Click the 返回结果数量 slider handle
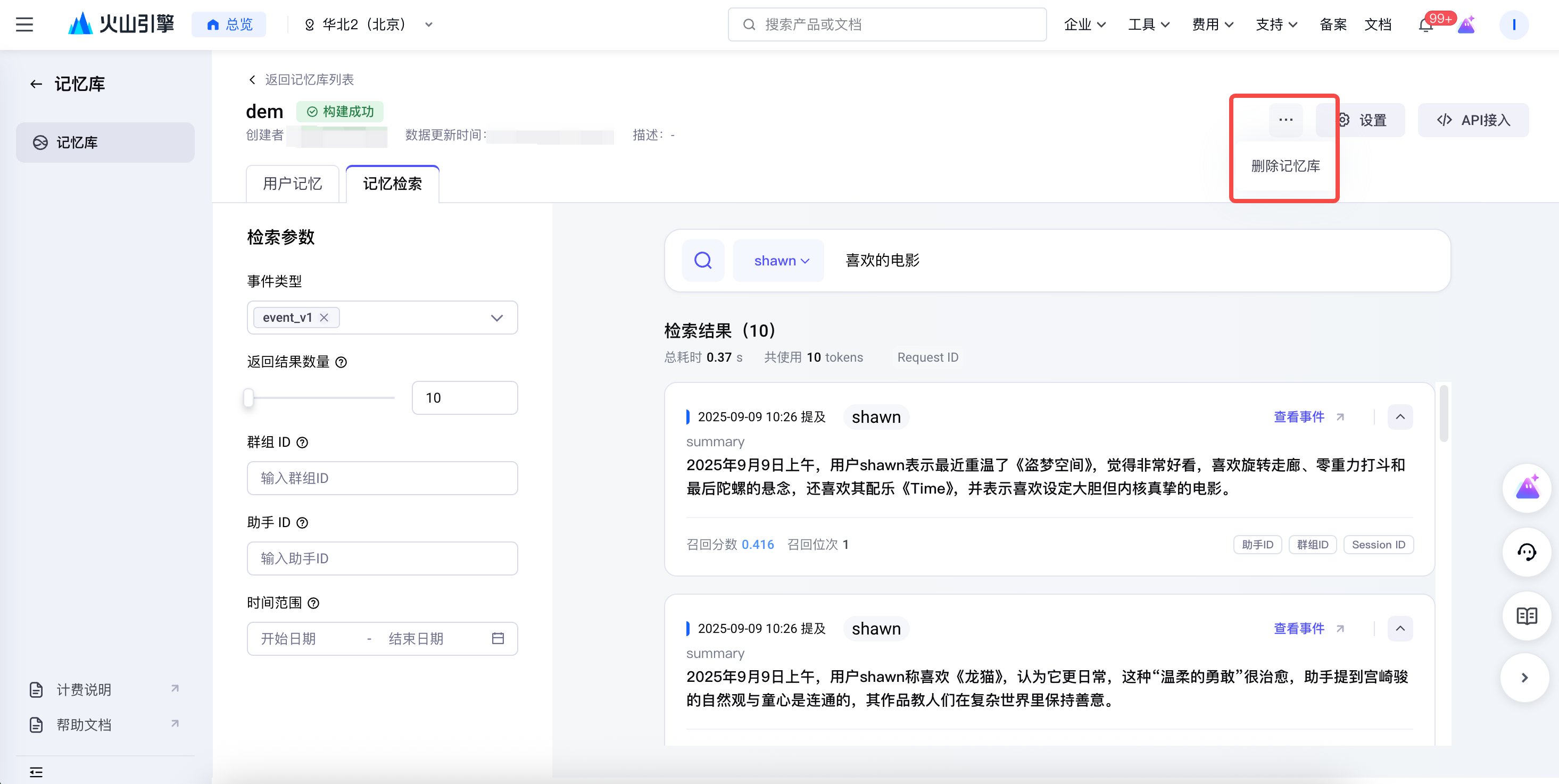This screenshot has width=1559, height=784. 248,398
